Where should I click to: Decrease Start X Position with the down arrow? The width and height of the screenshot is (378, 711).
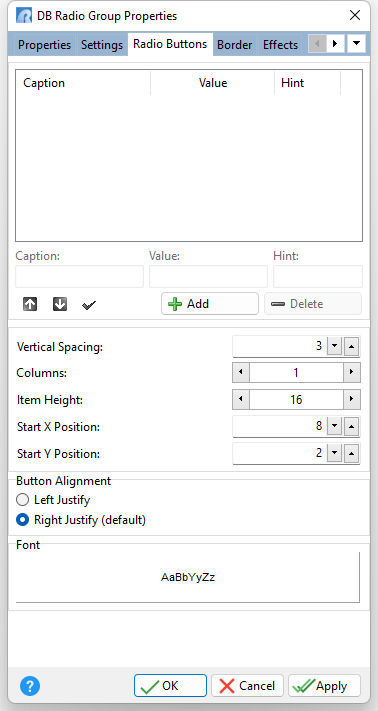(334, 426)
